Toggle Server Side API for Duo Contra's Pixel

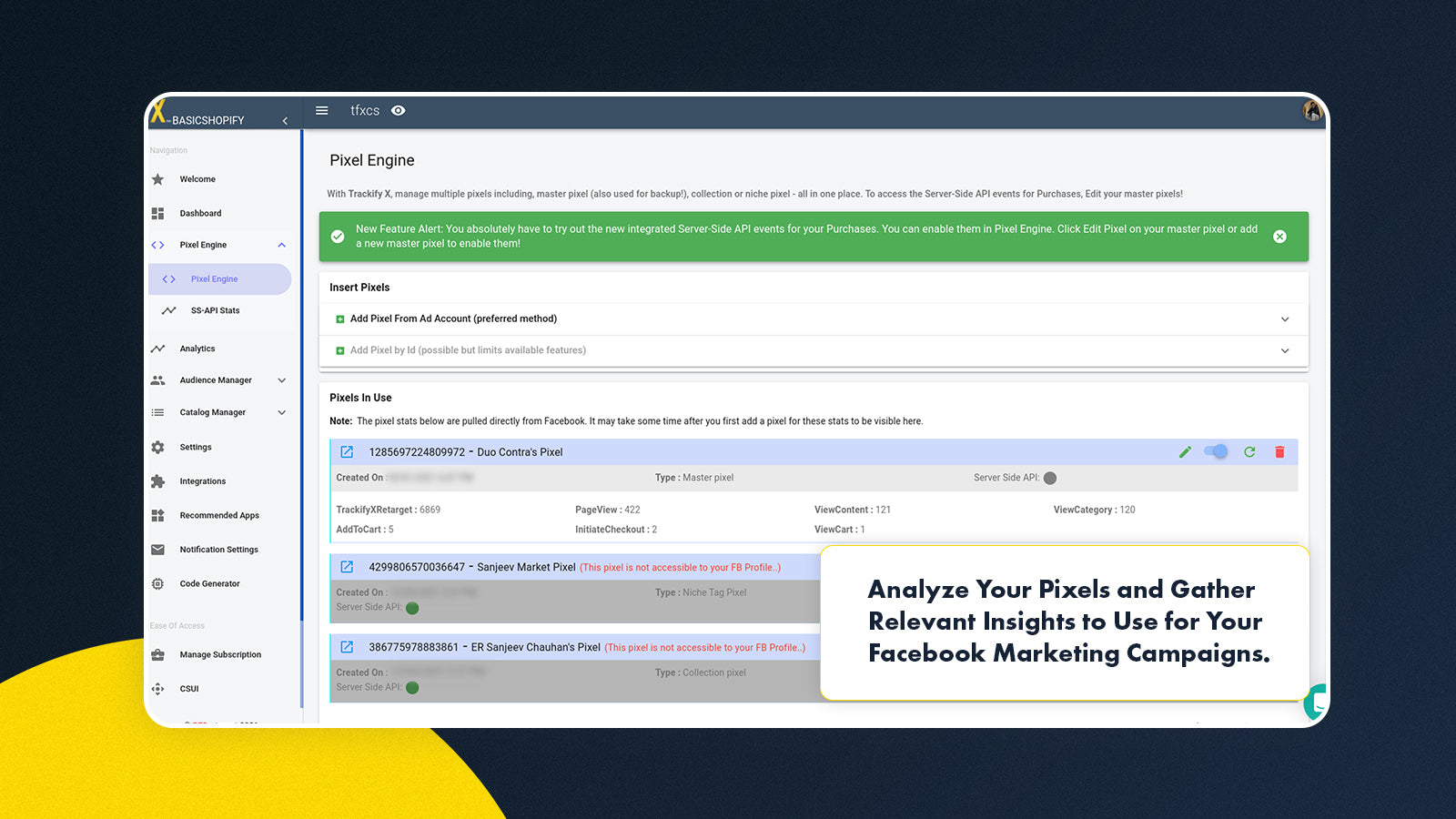tap(1050, 478)
